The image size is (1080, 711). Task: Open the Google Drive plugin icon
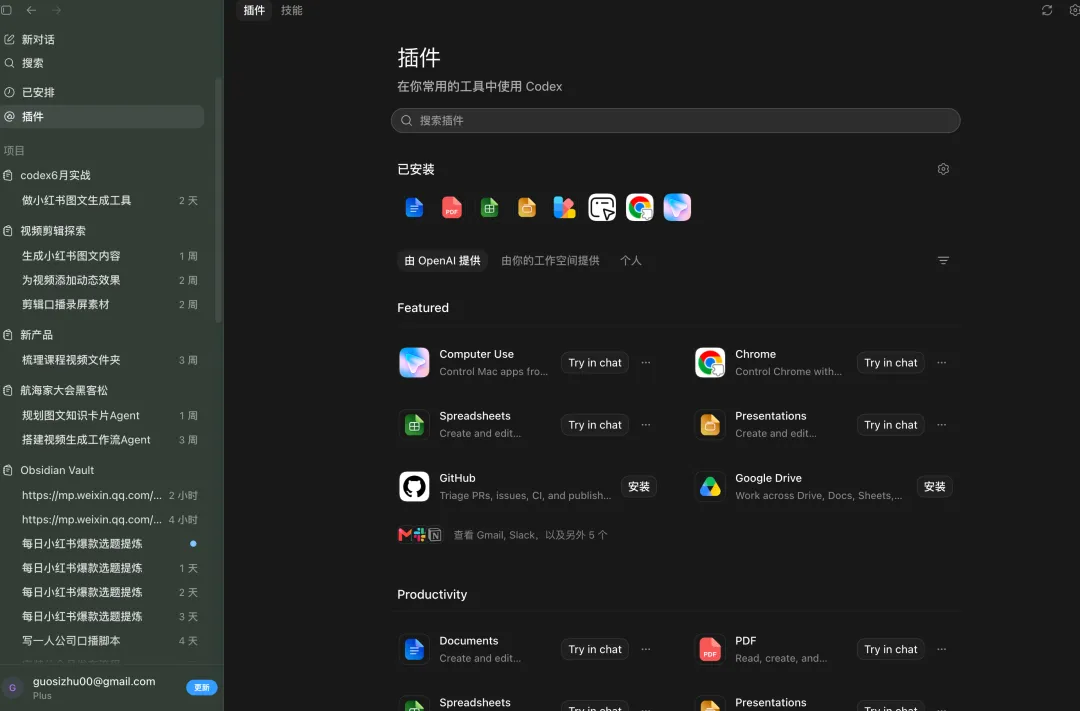pyautogui.click(x=710, y=486)
